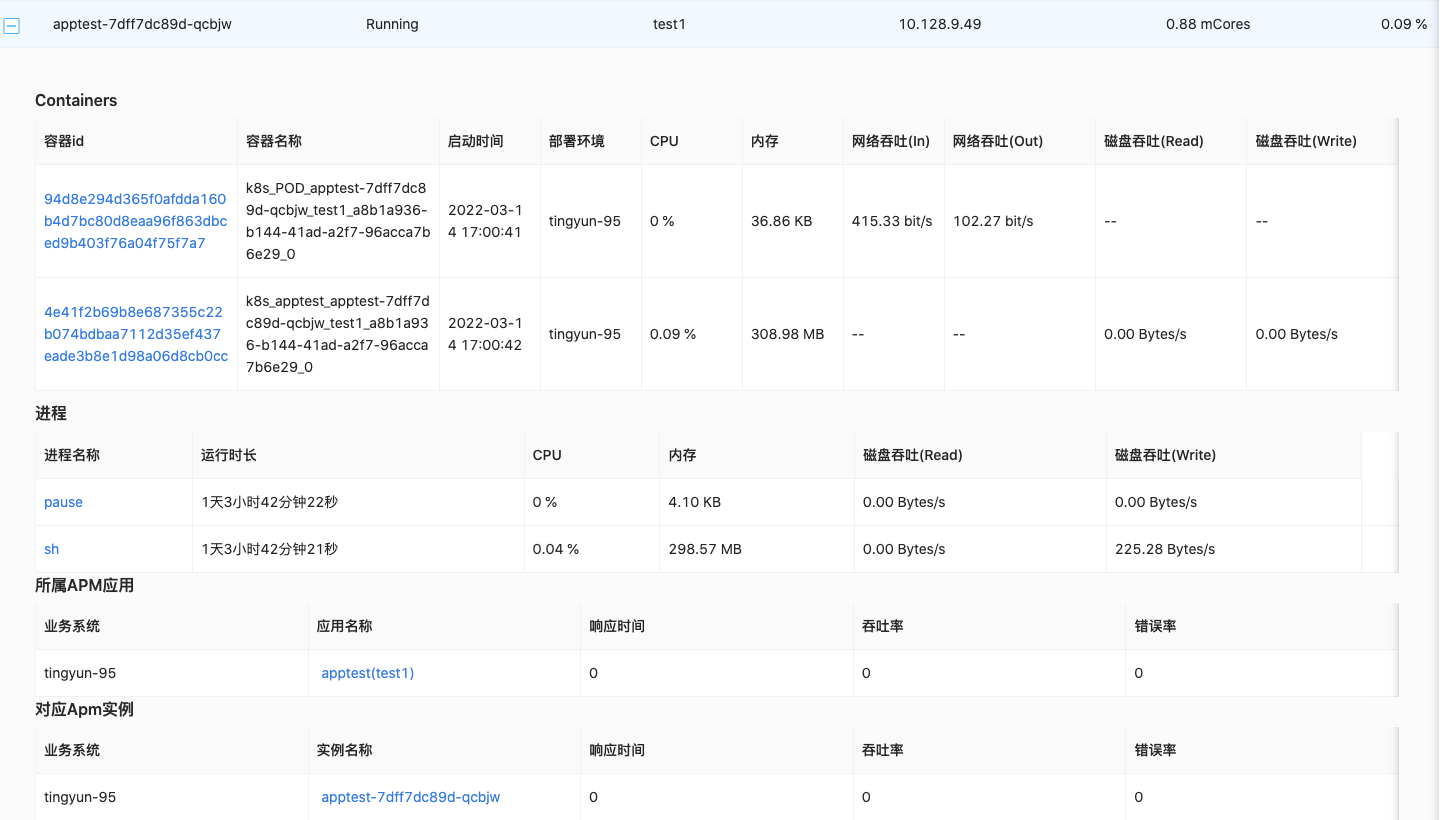The height and width of the screenshot is (820, 1449).
Task: Click the 415.33 bit/s network in value
Action: pyautogui.click(x=892, y=221)
